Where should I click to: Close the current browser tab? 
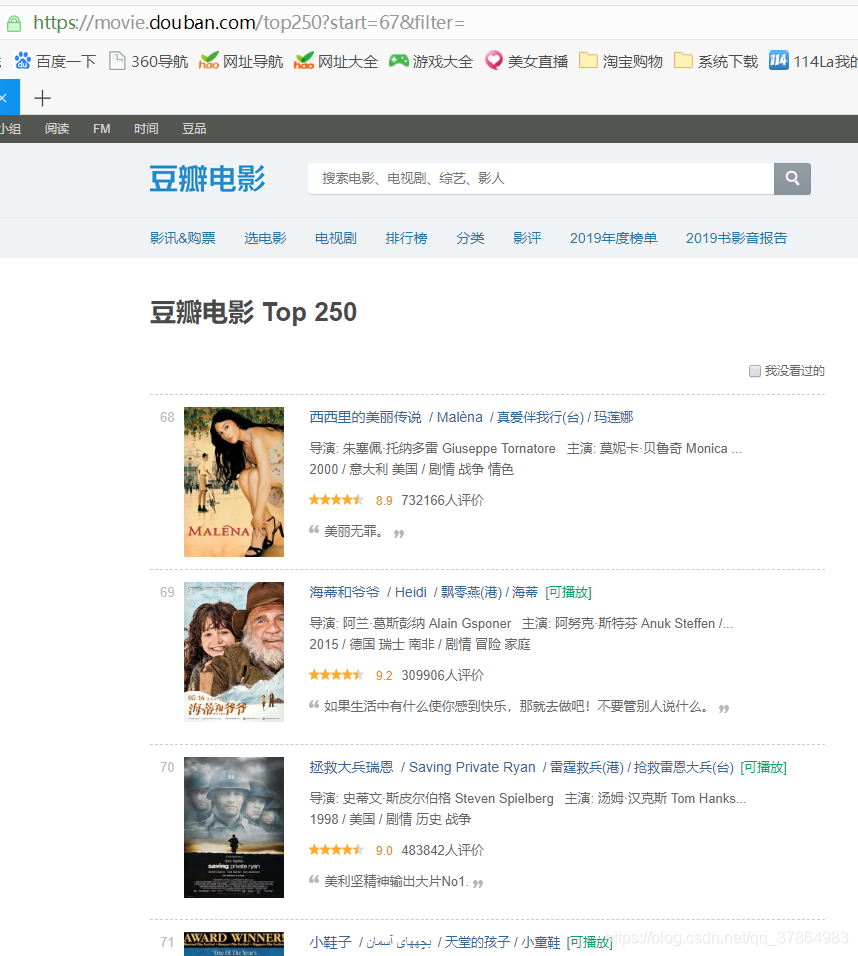click(4, 98)
